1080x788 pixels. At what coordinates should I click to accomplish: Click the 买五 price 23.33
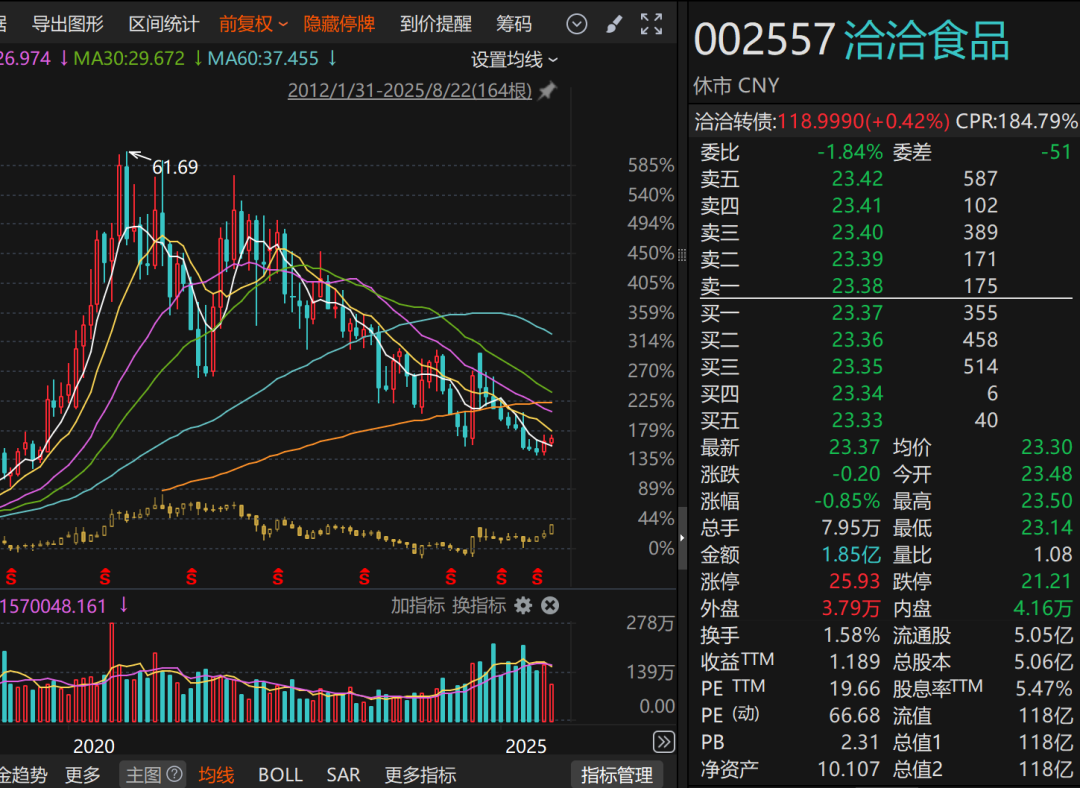tap(857, 420)
